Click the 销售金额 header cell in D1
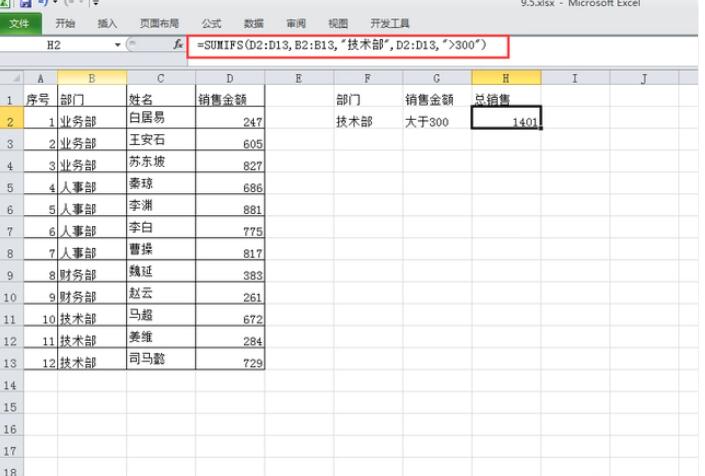Viewport: 705px width, 476px height. [x=230, y=99]
